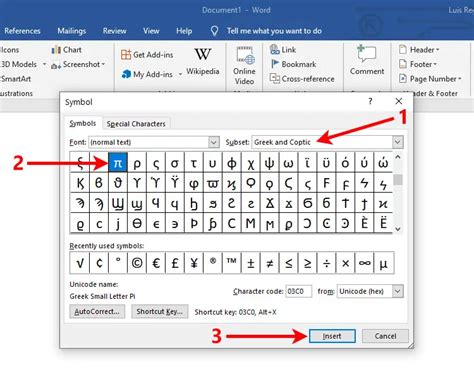Image resolution: width=474 pixels, height=379 pixels.
Task: Open the Header options
Action: (419, 50)
